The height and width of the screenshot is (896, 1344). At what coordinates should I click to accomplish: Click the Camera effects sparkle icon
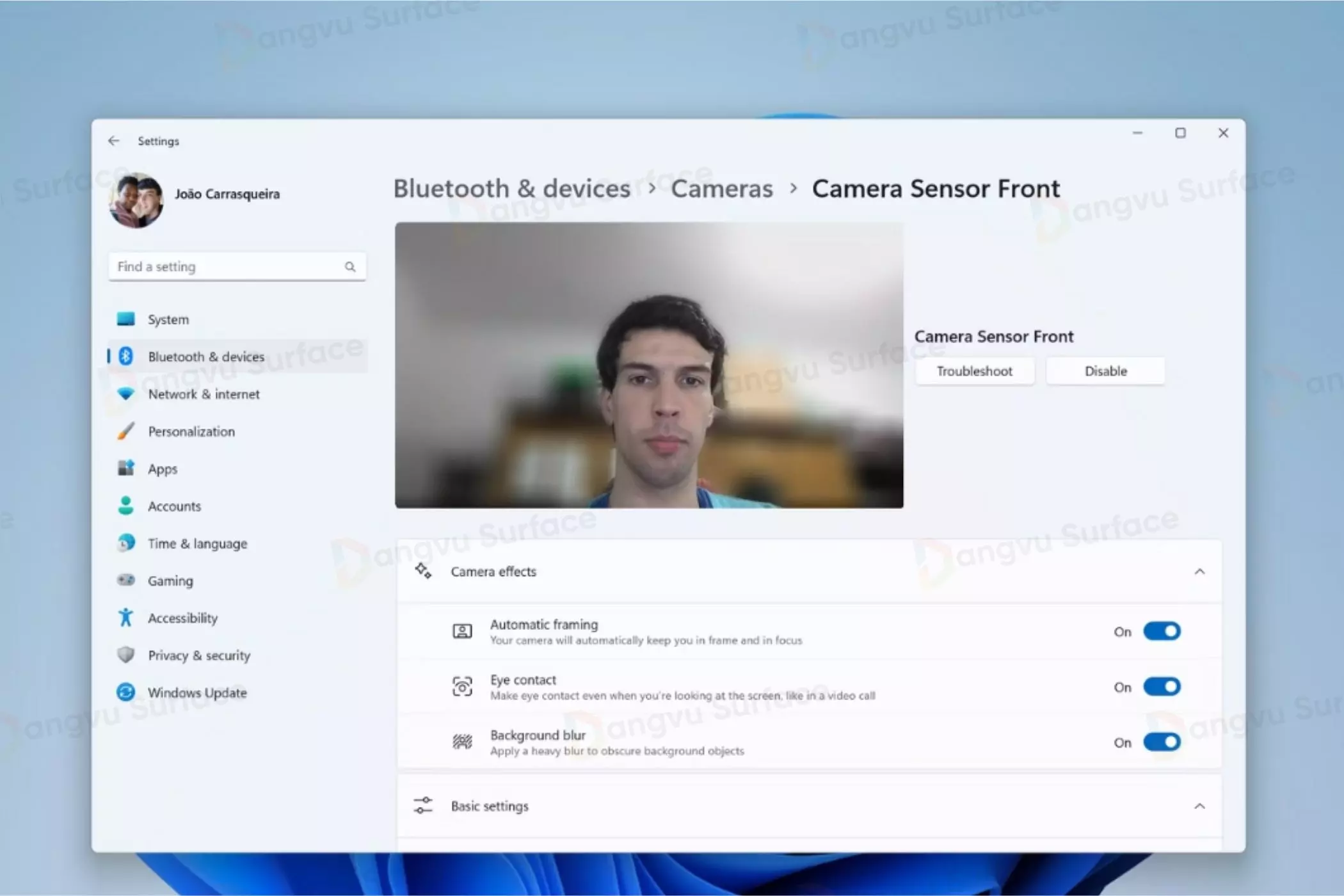pyautogui.click(x=423, y=570)
